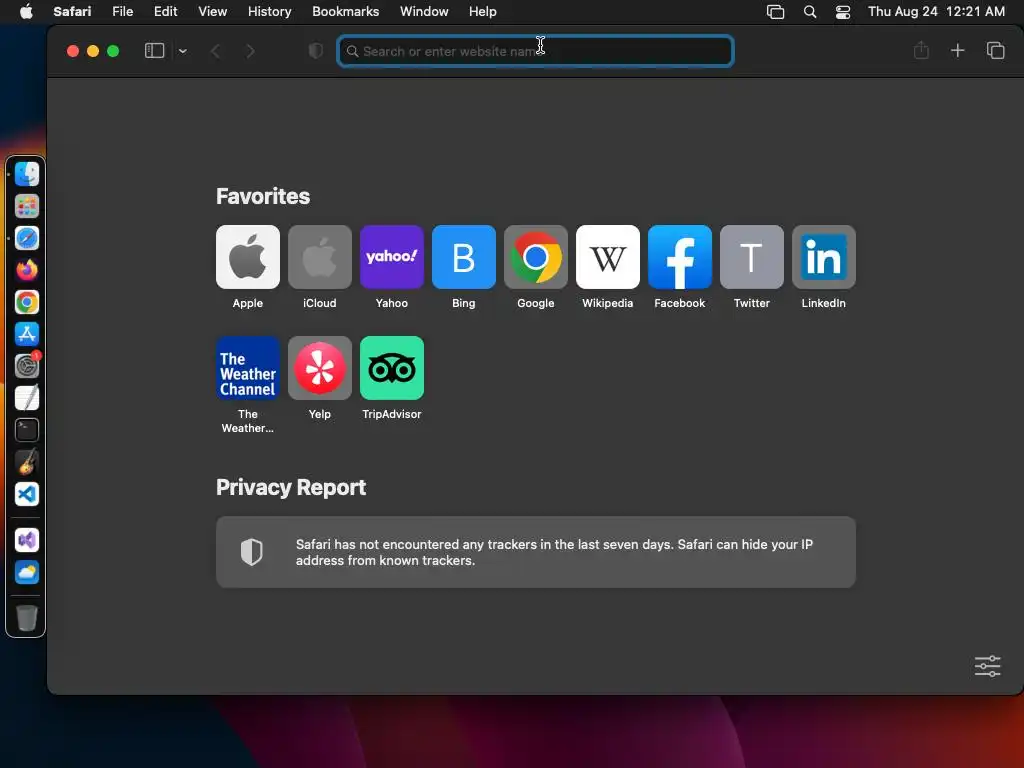Open the Google favorite
Screen dimensions: 1024x768
(x=536, y=257)
